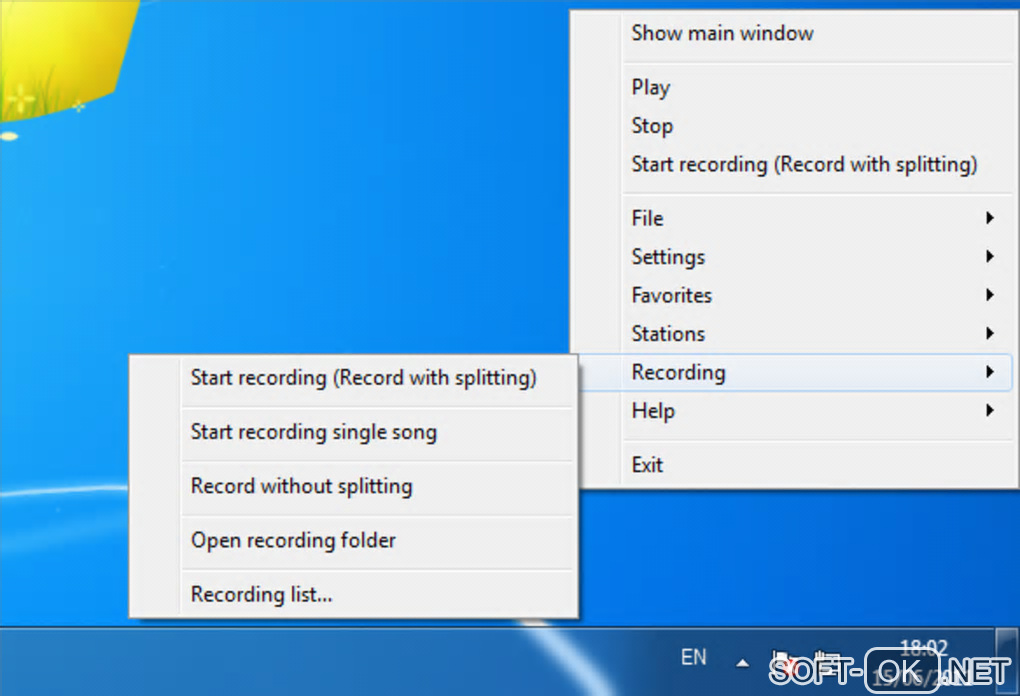1020x696 pixels.
Task: Expand the Stations submenu
Action: coord(794,334)
